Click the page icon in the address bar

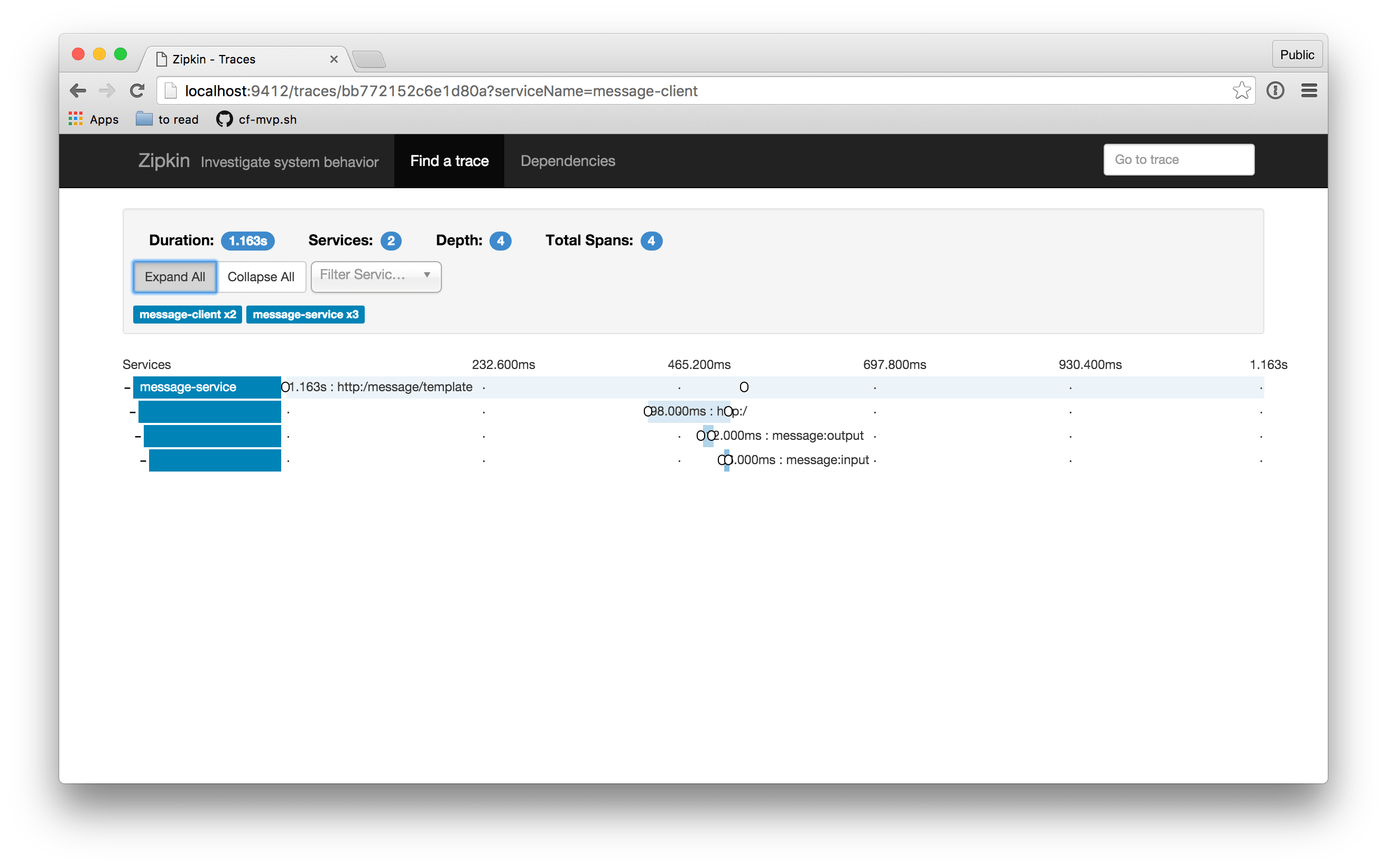click(170, 90)
